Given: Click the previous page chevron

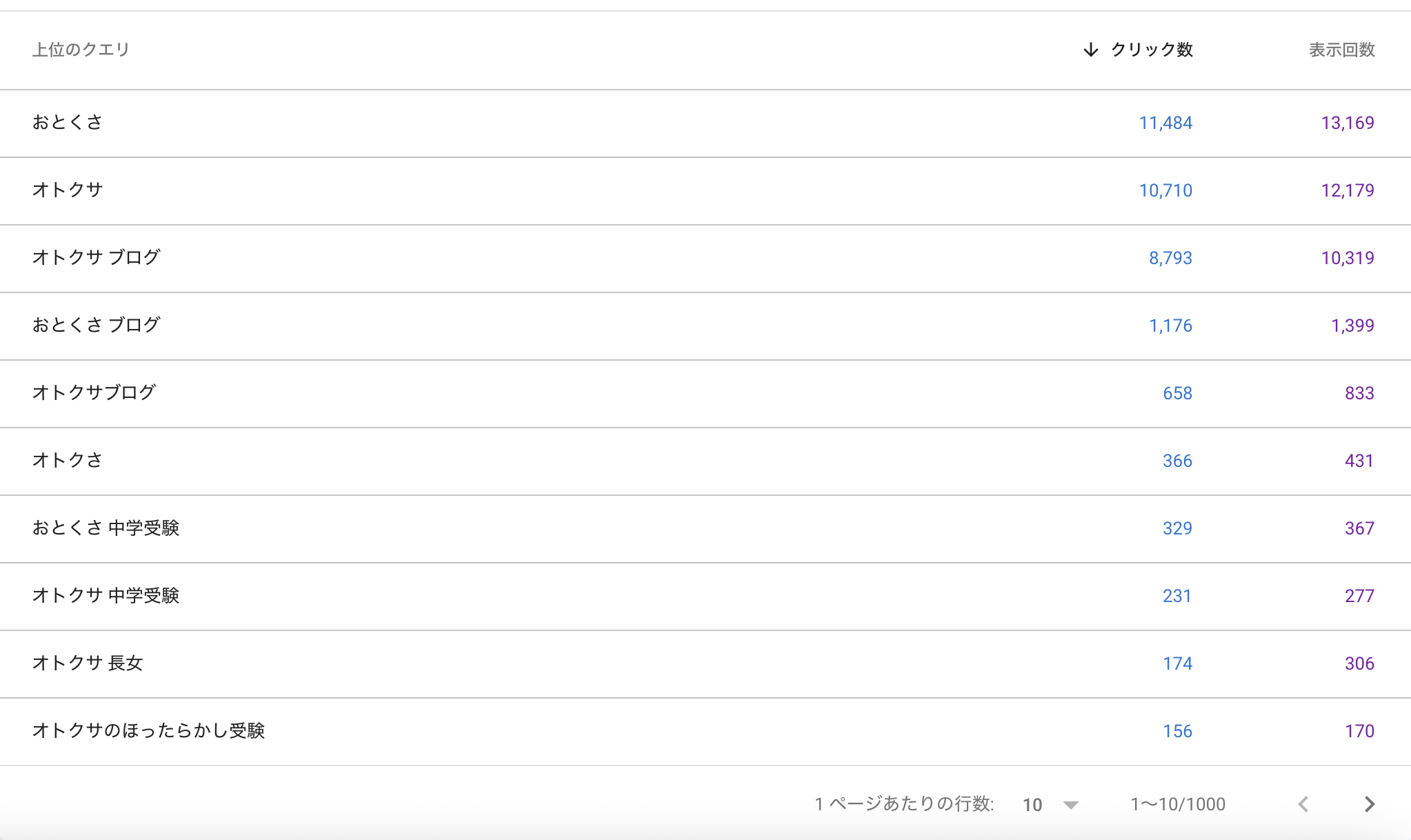Looking at the screenshot, I should [x=1303, y=804].
